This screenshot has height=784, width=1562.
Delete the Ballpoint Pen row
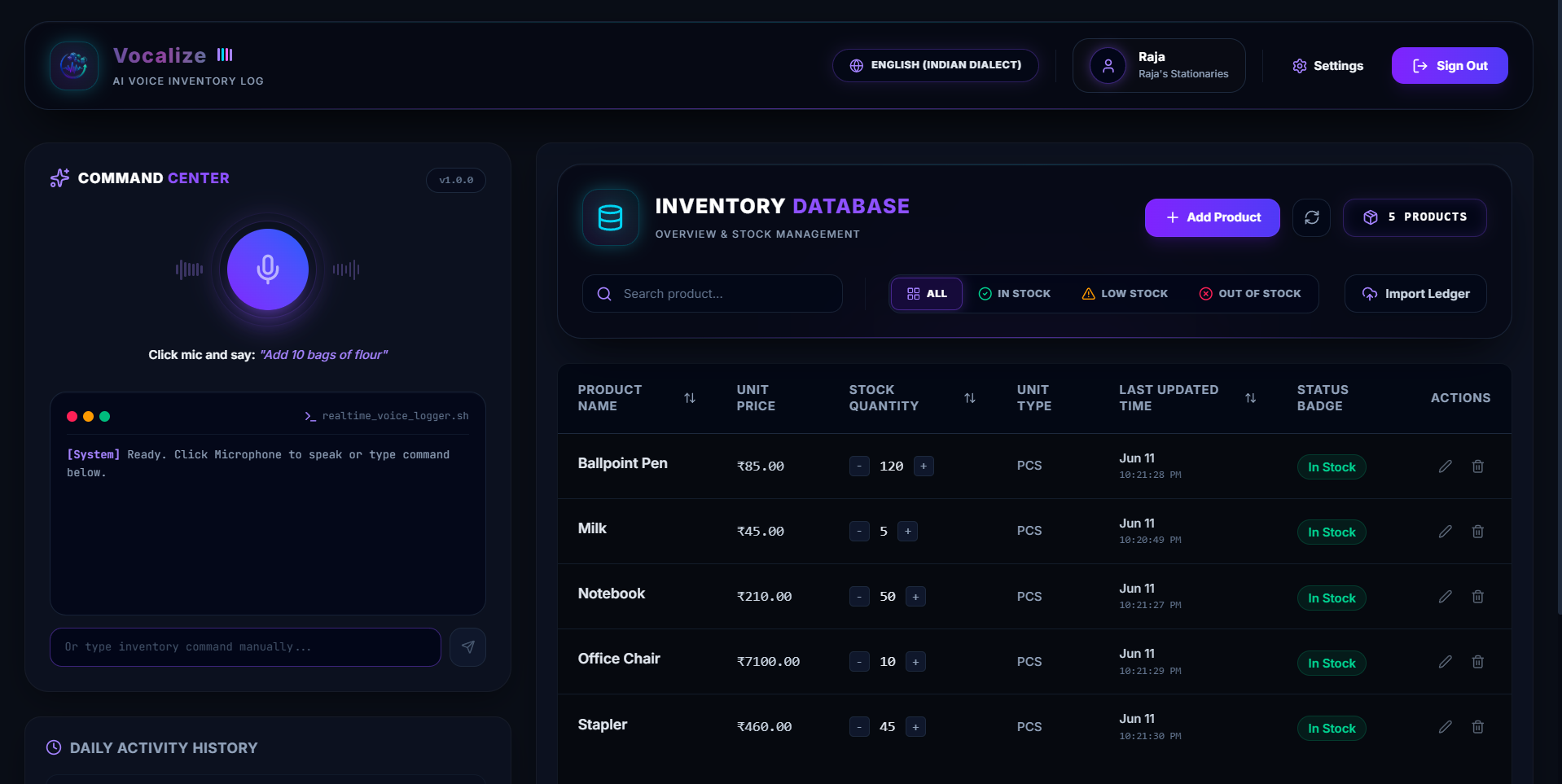(1478, 466)
